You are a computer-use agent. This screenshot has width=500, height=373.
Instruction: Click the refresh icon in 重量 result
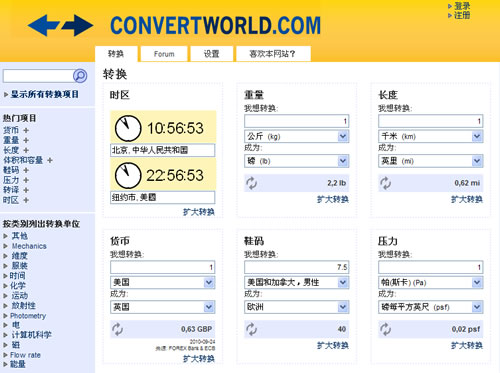[x=252, y=183]
